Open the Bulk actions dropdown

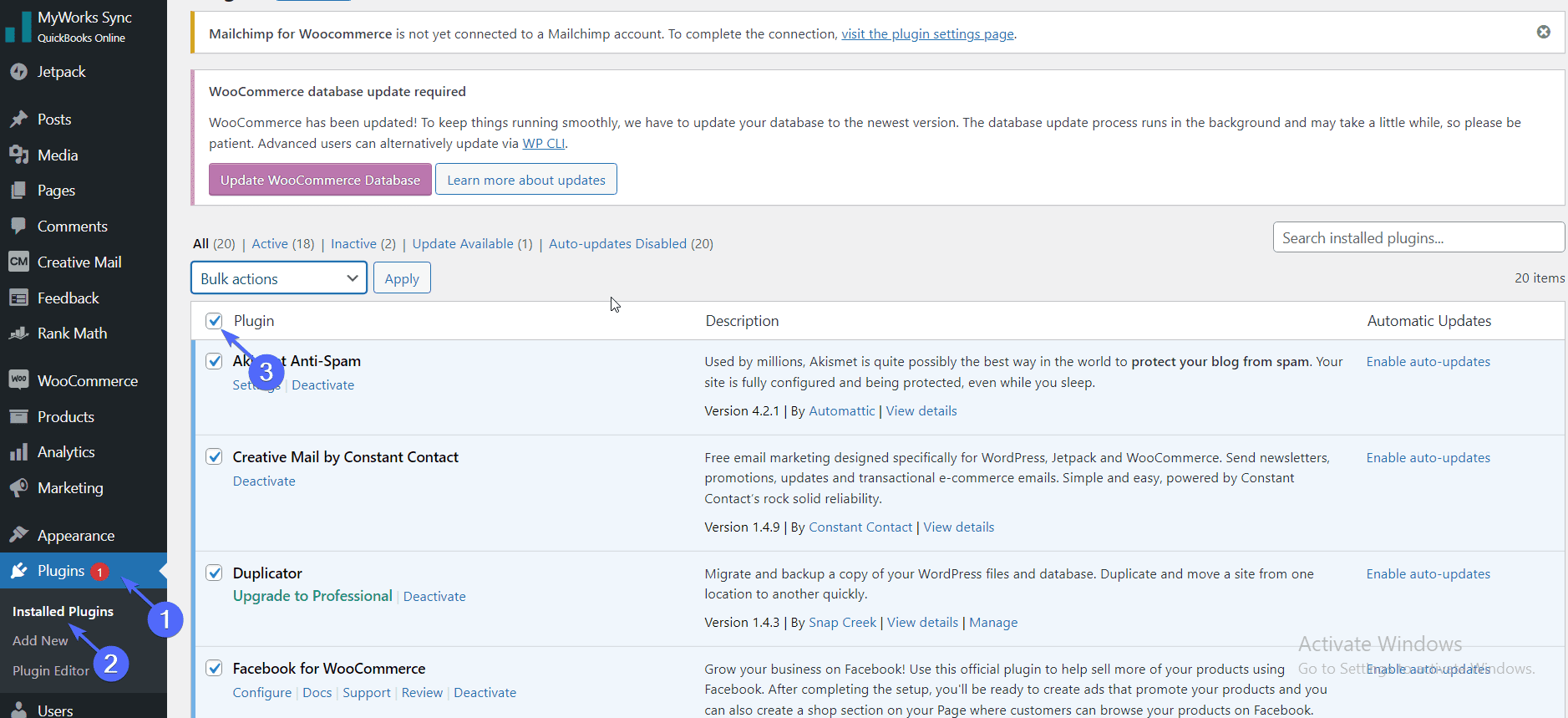(x=279, y=278)
